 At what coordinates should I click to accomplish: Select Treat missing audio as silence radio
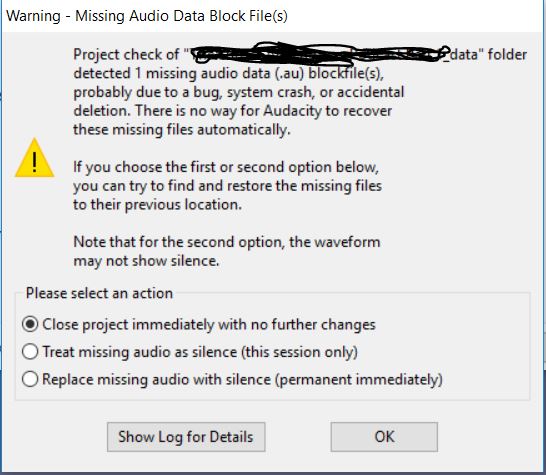pyautogui.click(x=30, y=352)
